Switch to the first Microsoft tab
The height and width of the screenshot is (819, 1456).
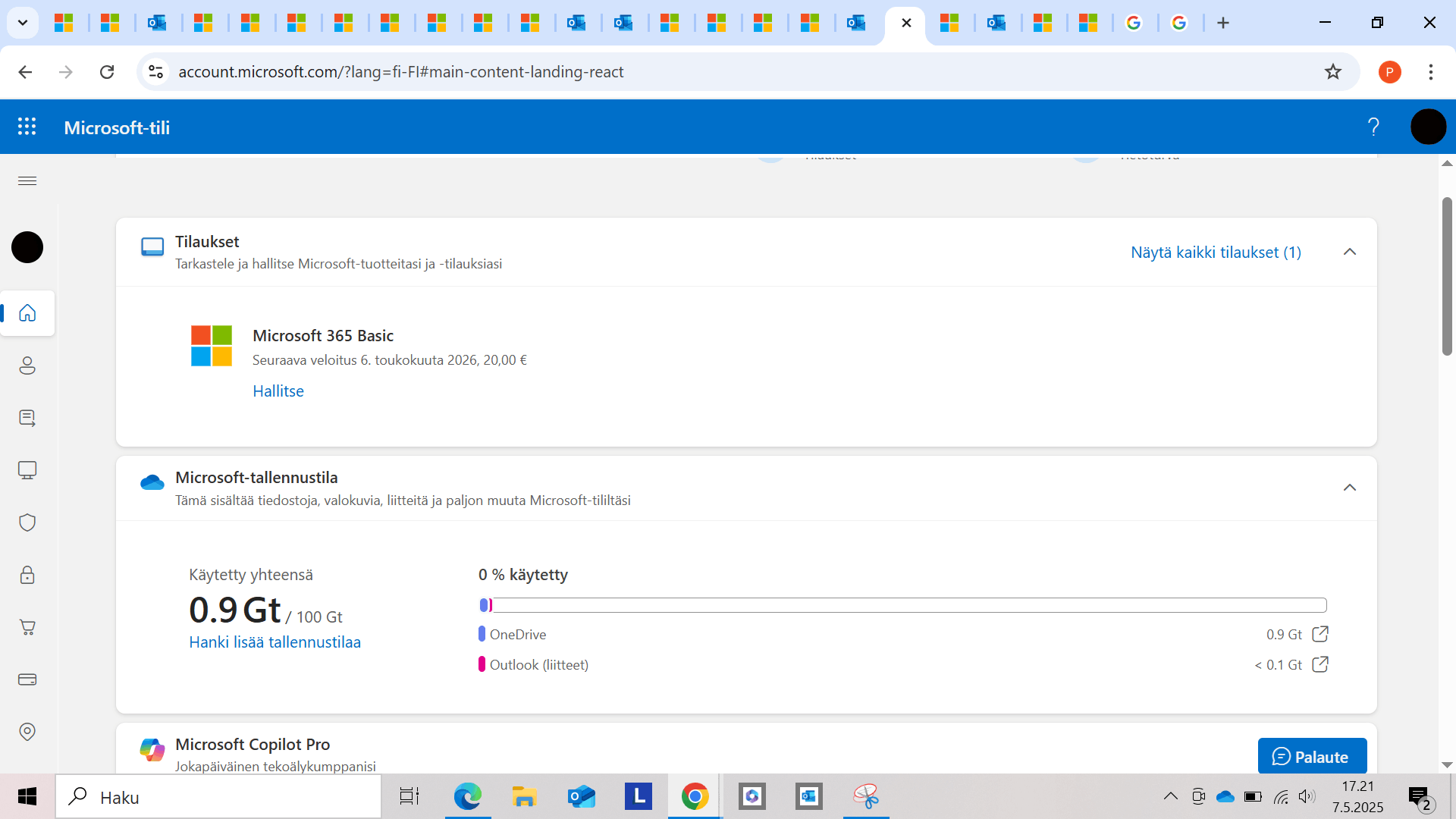(64, 23)
